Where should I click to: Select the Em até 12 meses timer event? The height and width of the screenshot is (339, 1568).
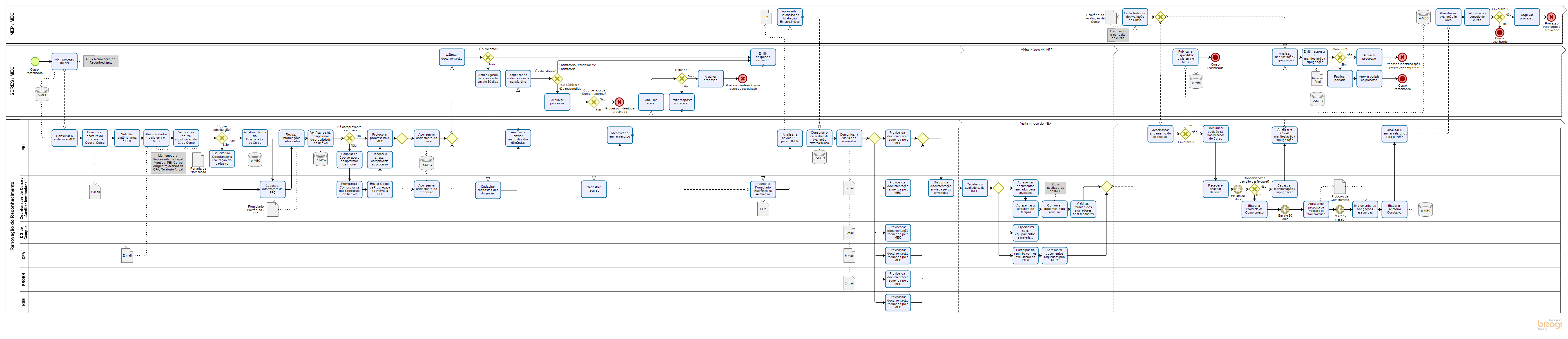click(1340, 209)
